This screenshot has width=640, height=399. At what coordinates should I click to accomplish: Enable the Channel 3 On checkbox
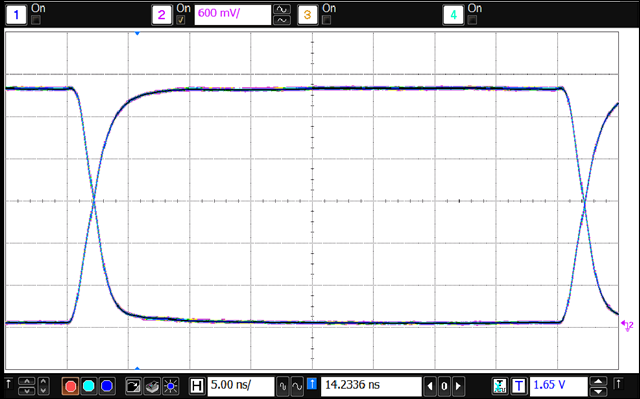pyautogui.click(x=327, y=20)
